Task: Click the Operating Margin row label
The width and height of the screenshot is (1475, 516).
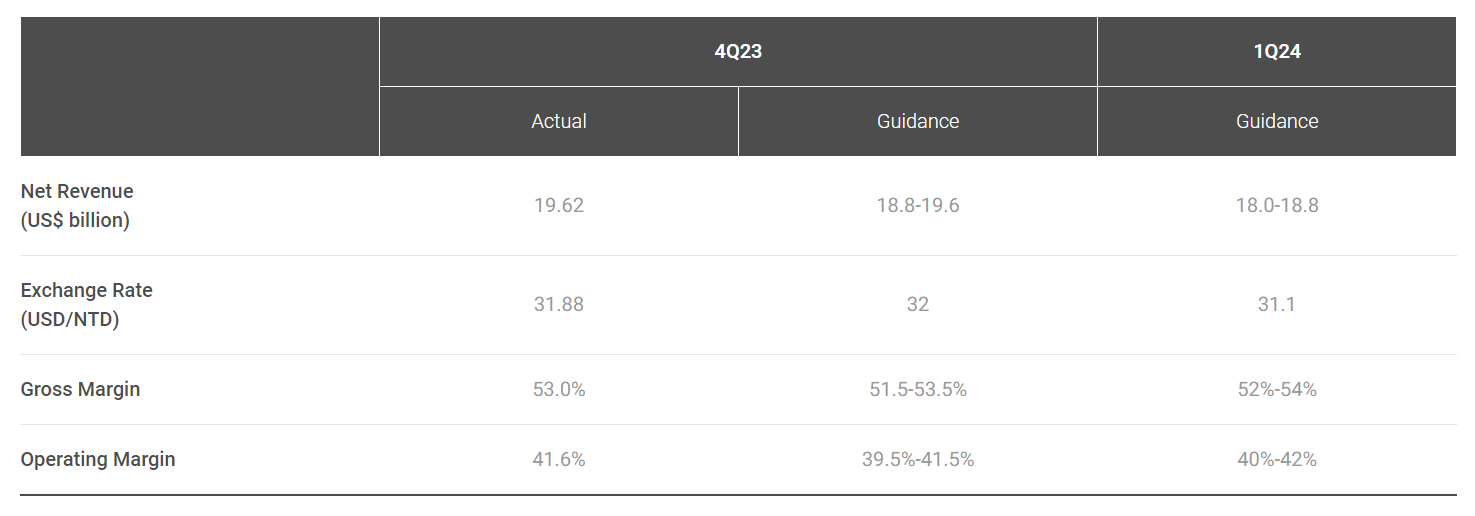Action: [98, 459]
